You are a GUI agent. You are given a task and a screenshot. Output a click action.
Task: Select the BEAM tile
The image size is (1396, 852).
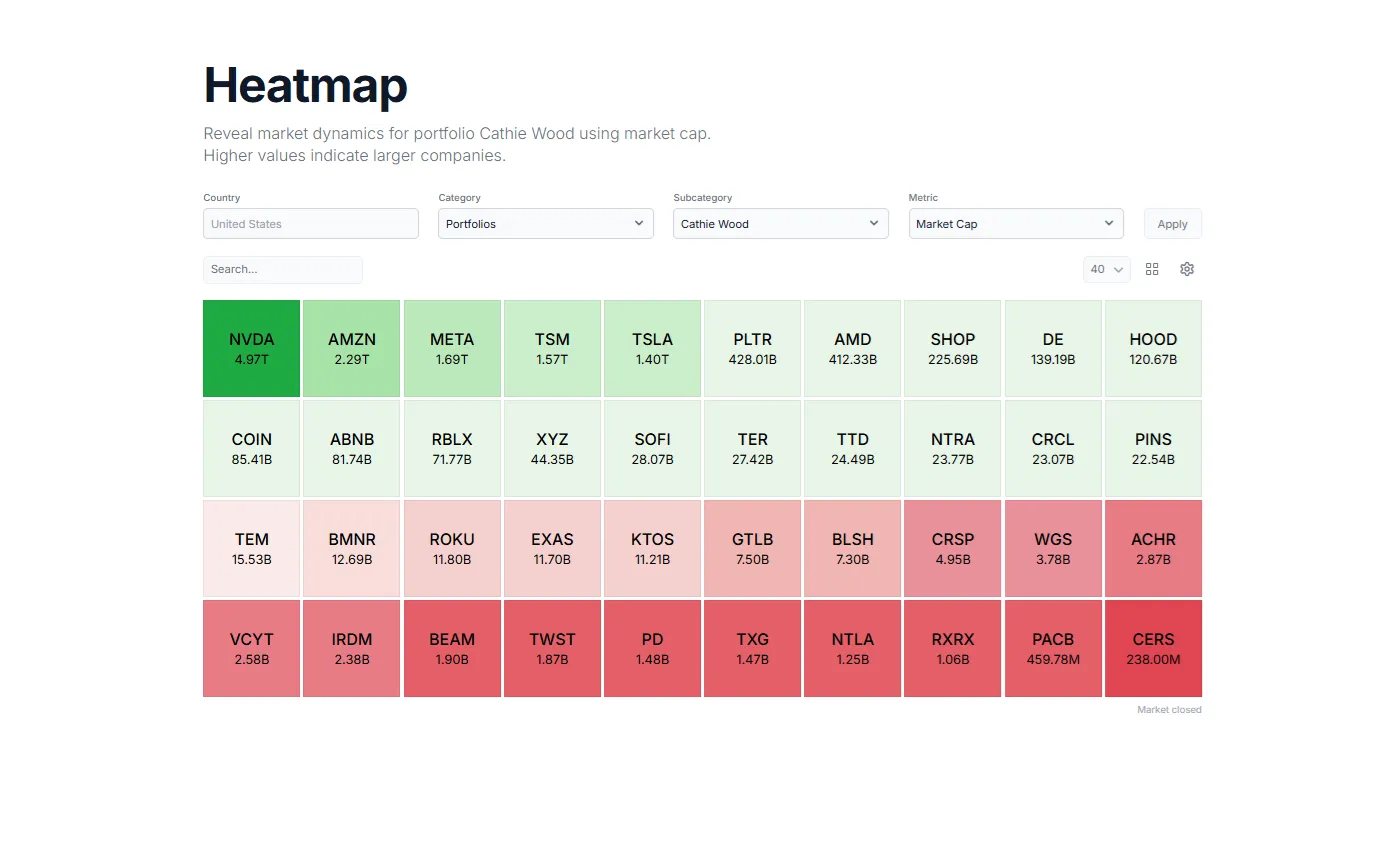[x=452, y=648]
